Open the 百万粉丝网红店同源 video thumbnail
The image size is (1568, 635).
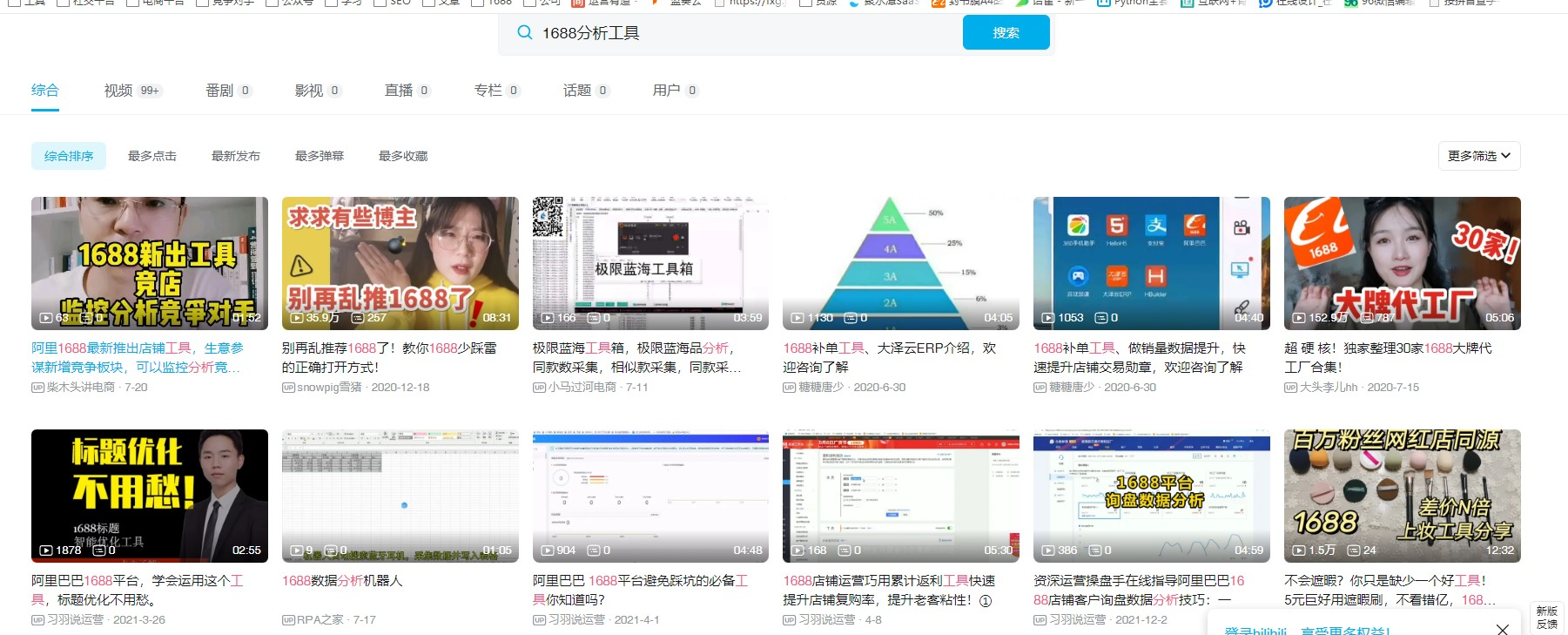[x=1403, y=496]
